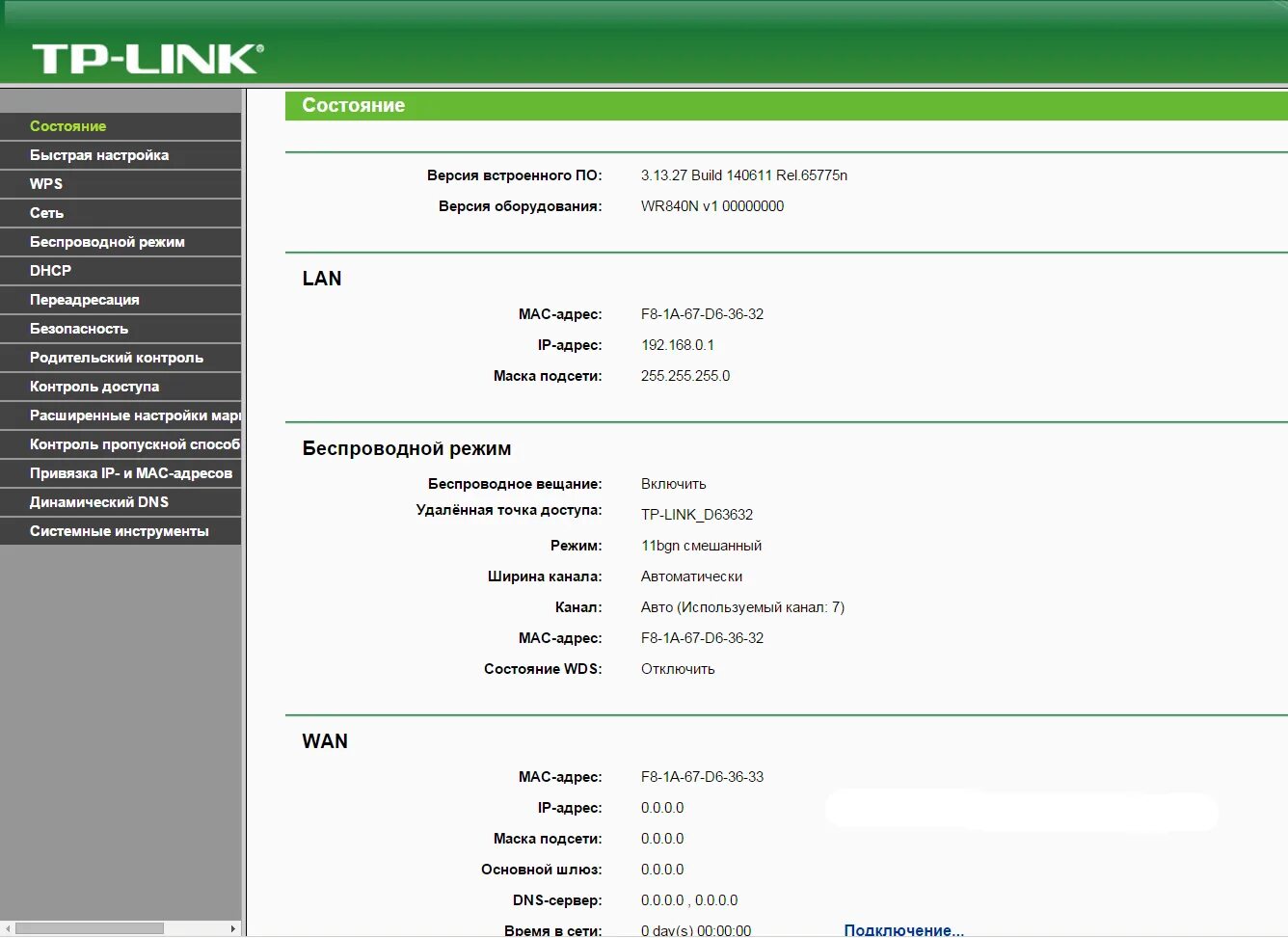Select LAN subnet mask 255.255.255.0
Image resolution: width=1288 pixels, height=938 pixels.
tap(685, 376)
